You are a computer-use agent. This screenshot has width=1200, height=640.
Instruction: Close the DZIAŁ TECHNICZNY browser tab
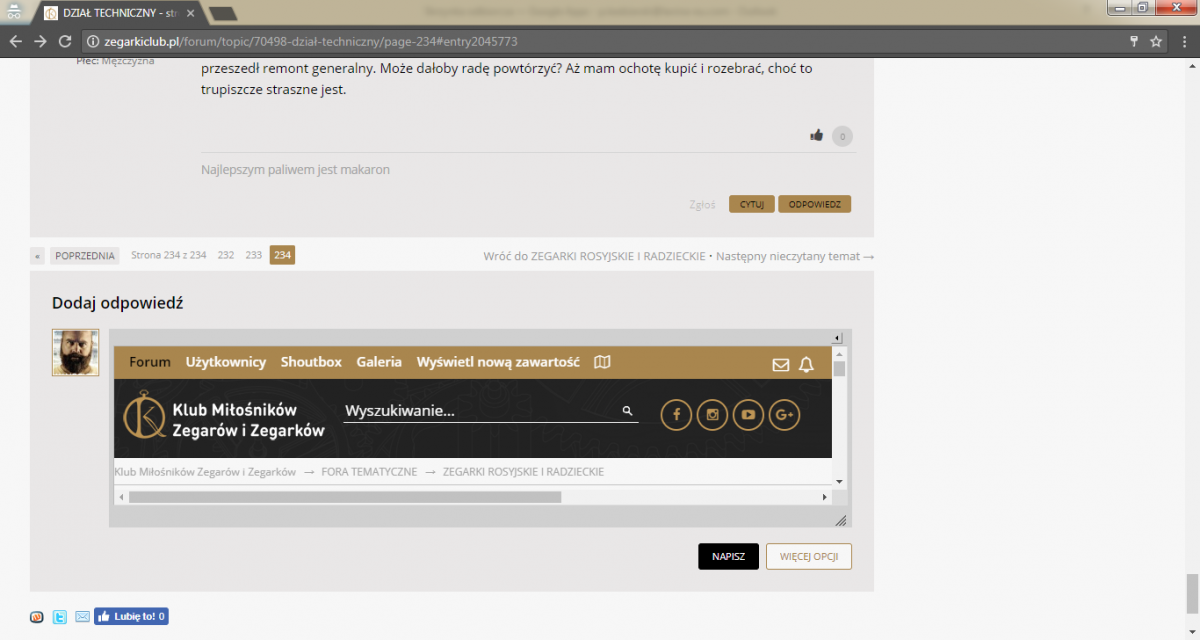190,13
